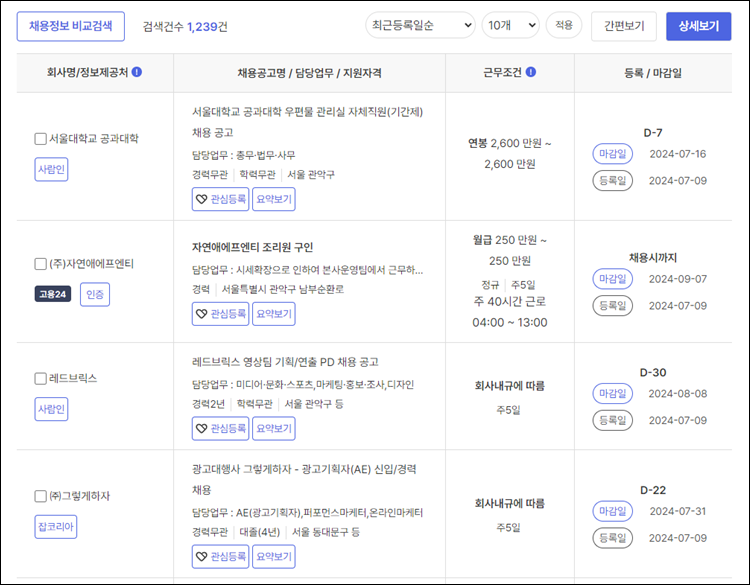Open the 레드브릭스 영상팀 기획/연출 PD job title
The image size is (750, 585).
click(285, 362)
